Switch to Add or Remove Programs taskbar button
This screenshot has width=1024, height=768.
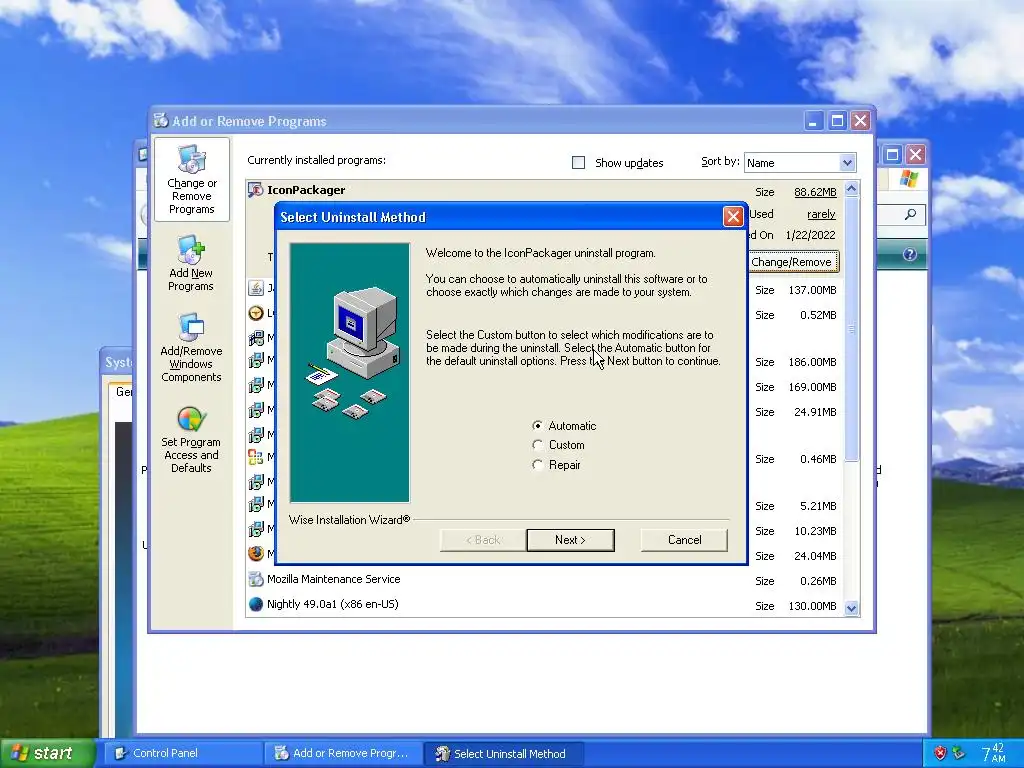pyautogui.click(x=343, y=753)
